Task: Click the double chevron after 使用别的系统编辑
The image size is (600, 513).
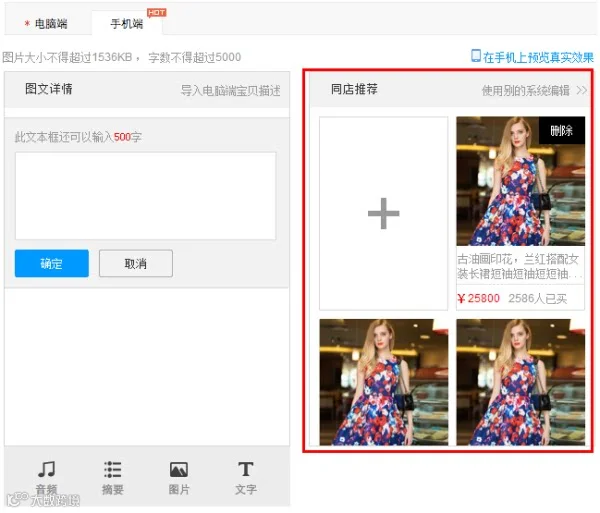Action: [x=582, y=91]
